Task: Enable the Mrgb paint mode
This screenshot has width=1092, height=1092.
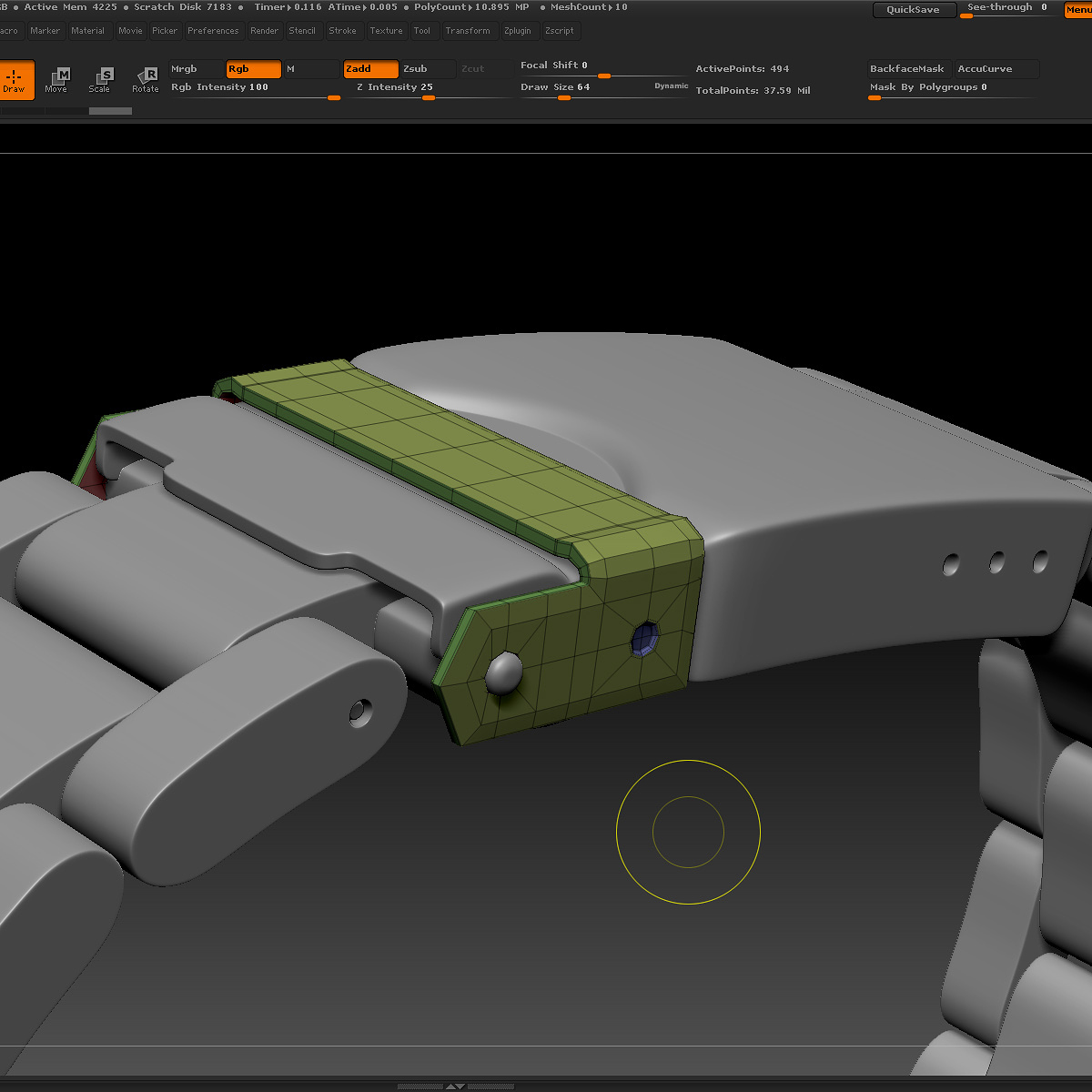Action: tap(196, 69)
